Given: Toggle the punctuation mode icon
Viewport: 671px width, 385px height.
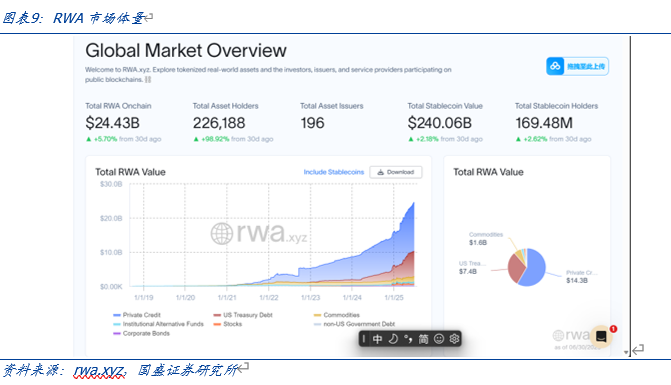Looking at the screenshot, I should point(408,339).
